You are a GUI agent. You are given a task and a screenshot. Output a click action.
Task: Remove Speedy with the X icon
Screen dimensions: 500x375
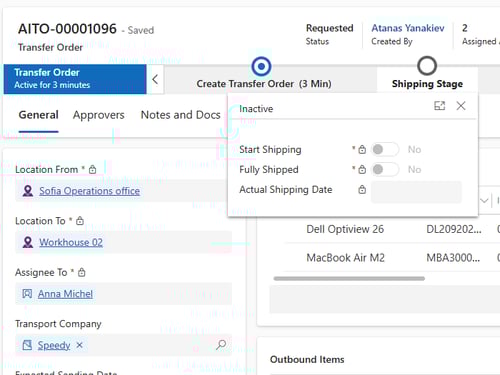point(79,345)
